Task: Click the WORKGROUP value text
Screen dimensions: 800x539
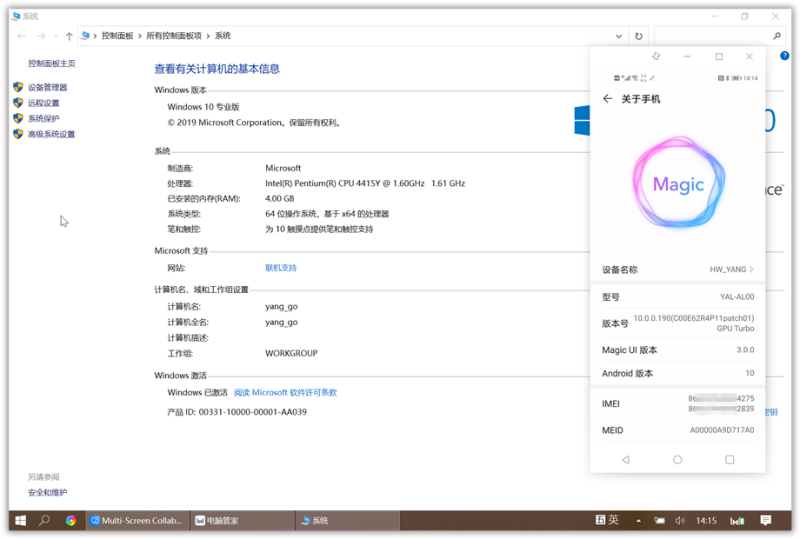Action: tap(291, 353)
